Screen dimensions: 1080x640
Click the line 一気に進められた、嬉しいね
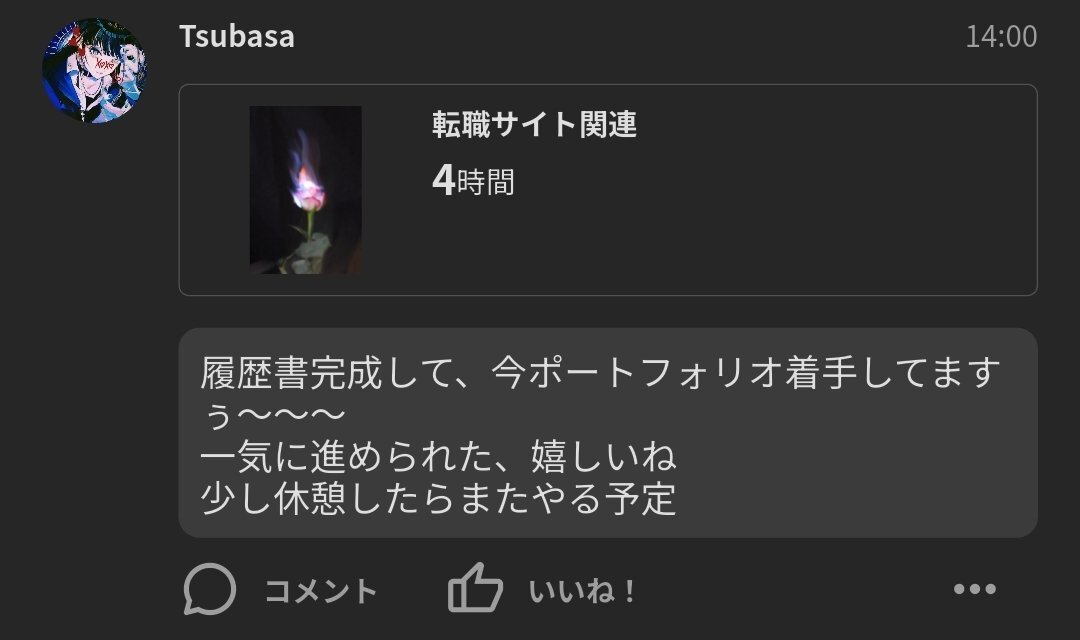click(x=438, y=457)
